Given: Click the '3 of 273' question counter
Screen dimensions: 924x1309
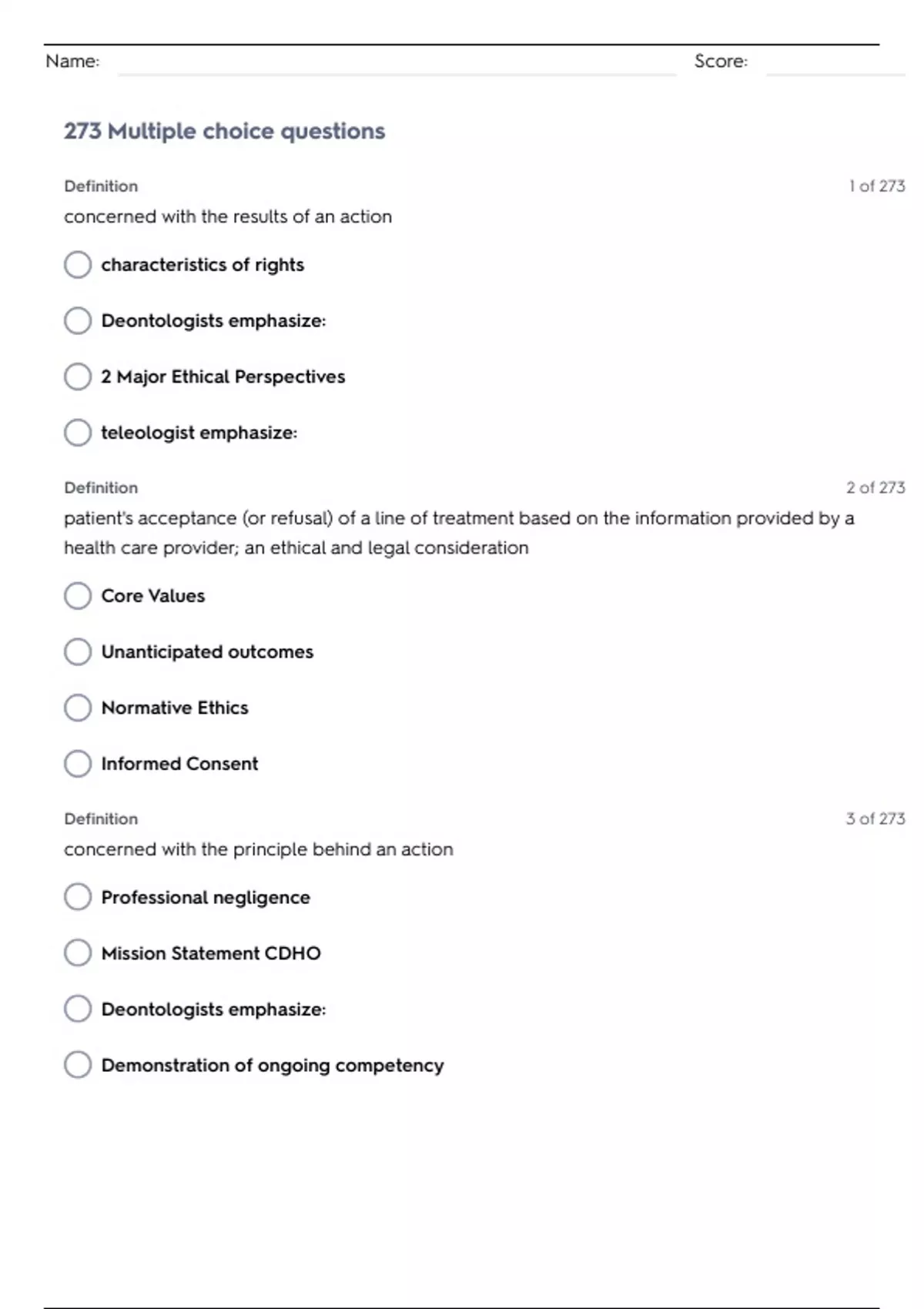Looking at the screenshot, I should (875, 819).
